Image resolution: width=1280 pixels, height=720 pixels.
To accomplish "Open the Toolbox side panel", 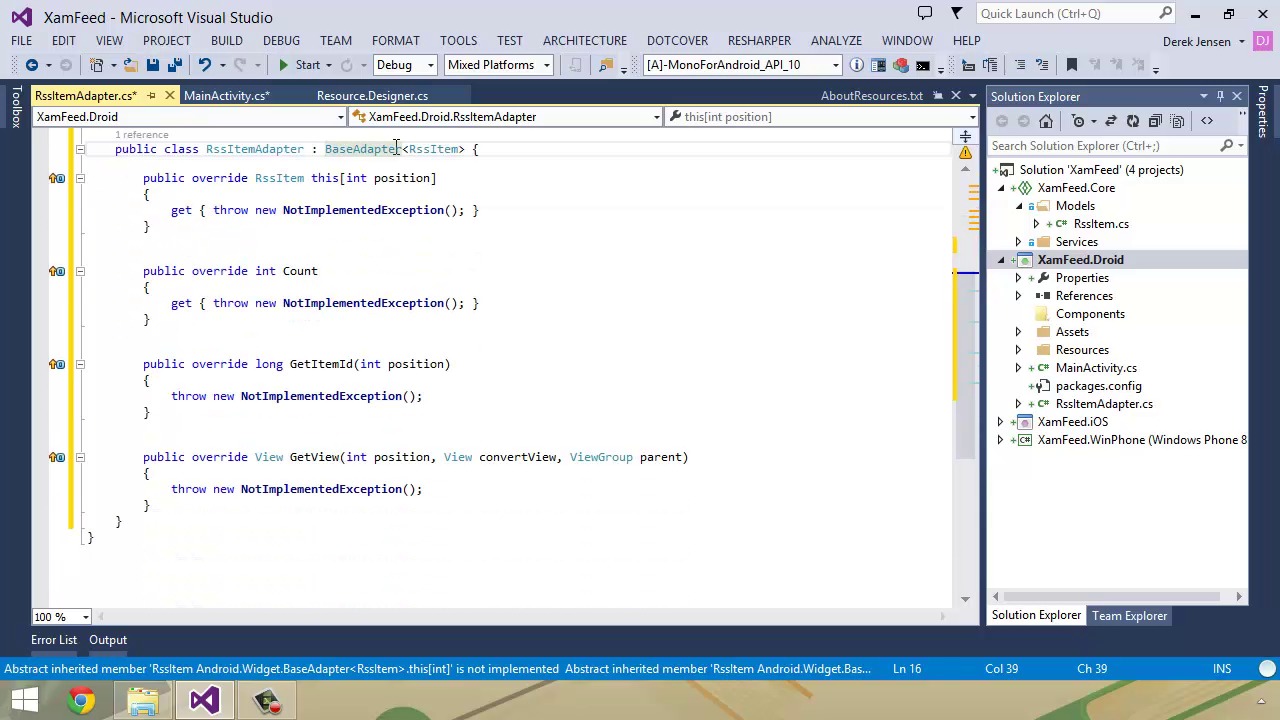I will coord(16,107).
